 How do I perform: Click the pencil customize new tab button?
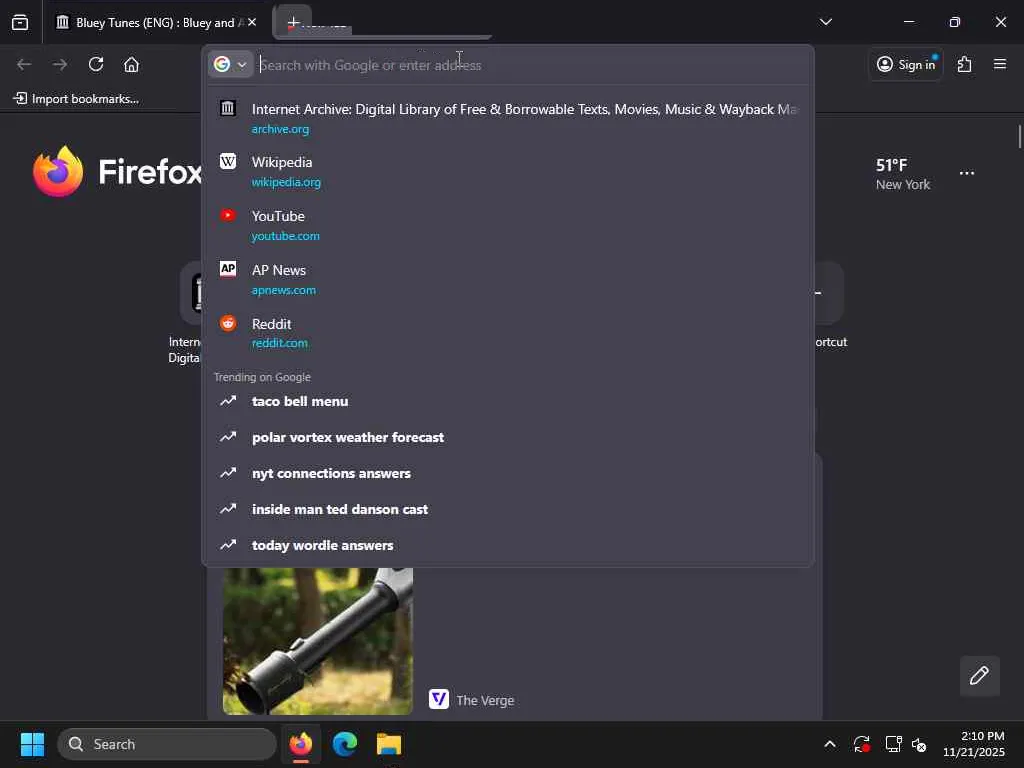point(979,675)
